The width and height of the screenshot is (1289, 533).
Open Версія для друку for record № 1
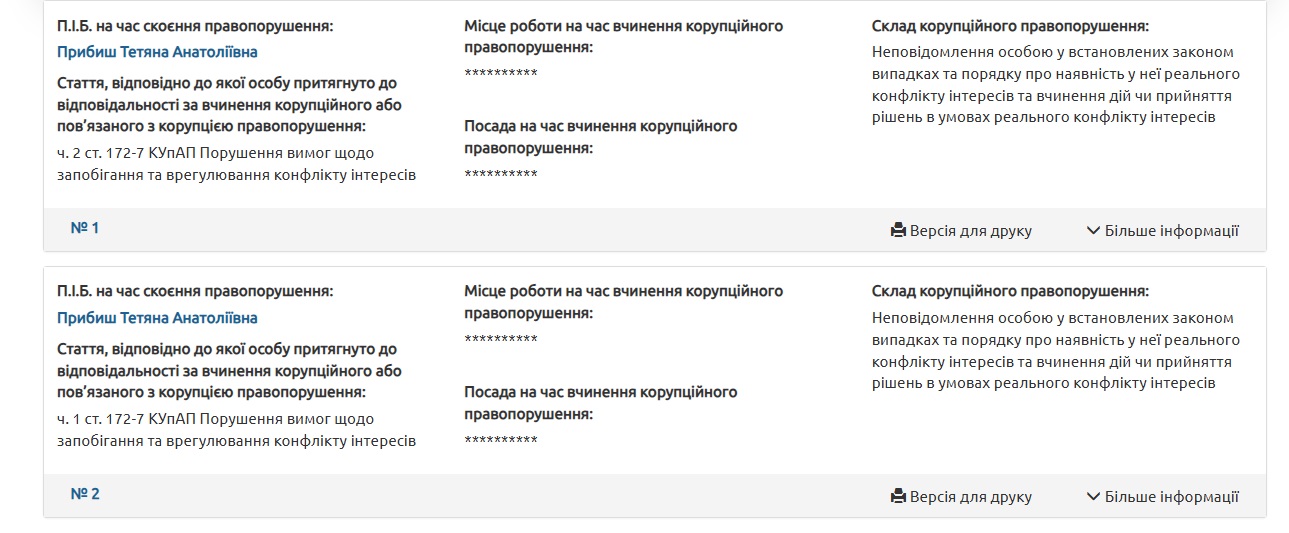[x=962, y=231]
